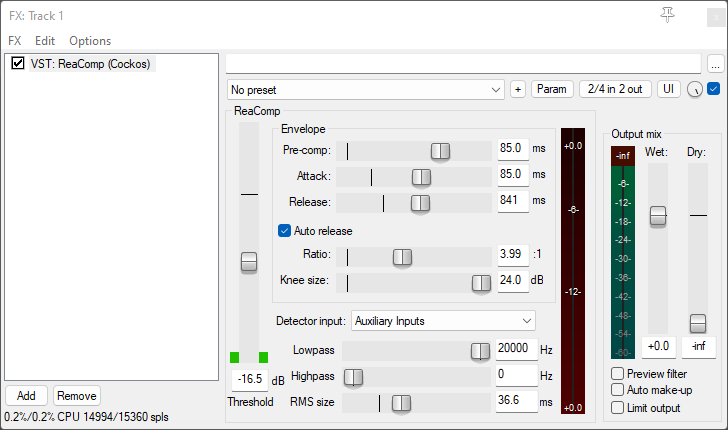Viewport: 728px width, 430px height.
Task: Open the 2/4 in 2 out routing
Action: click(x=615, y=89)
